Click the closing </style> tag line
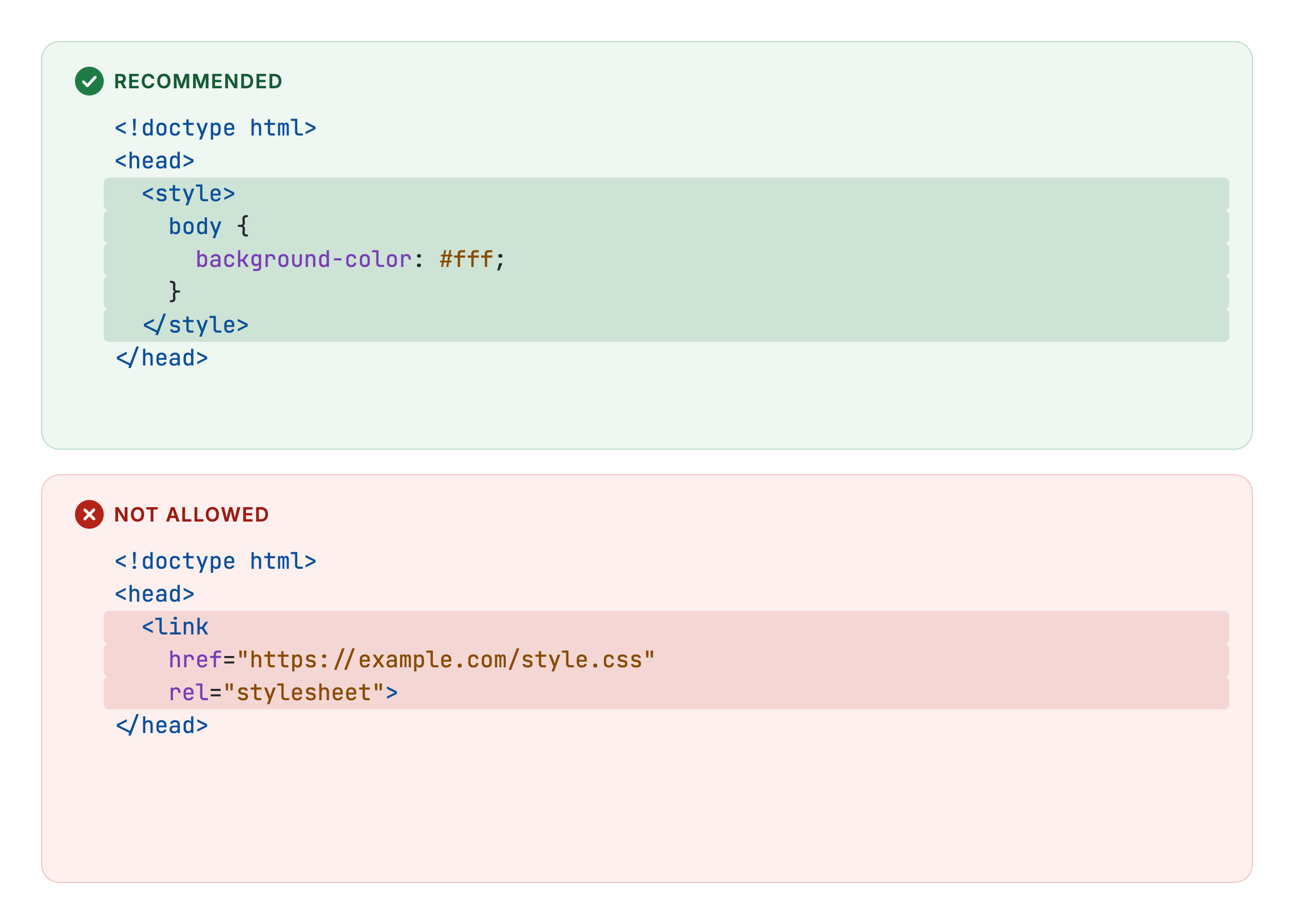 (667, 325)
